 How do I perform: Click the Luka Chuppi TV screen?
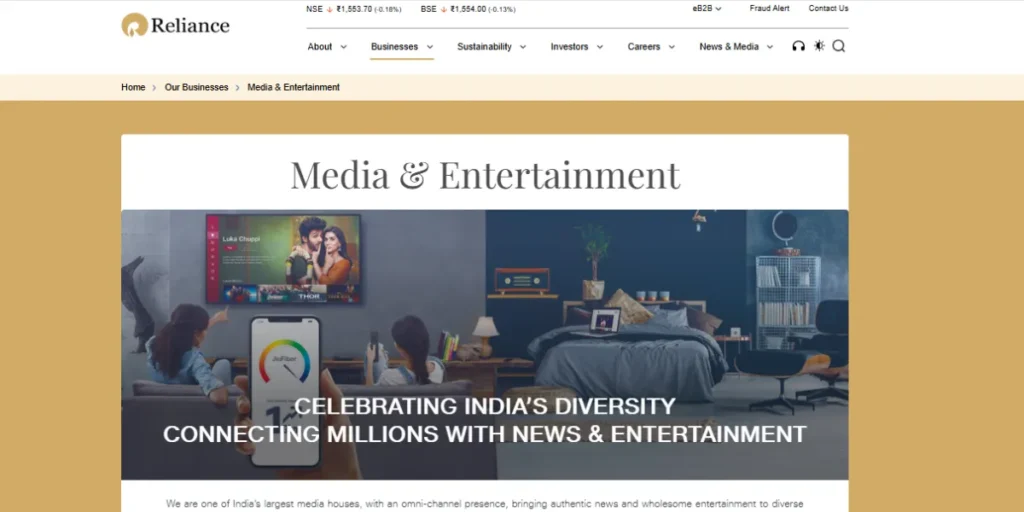pos(283,259)
